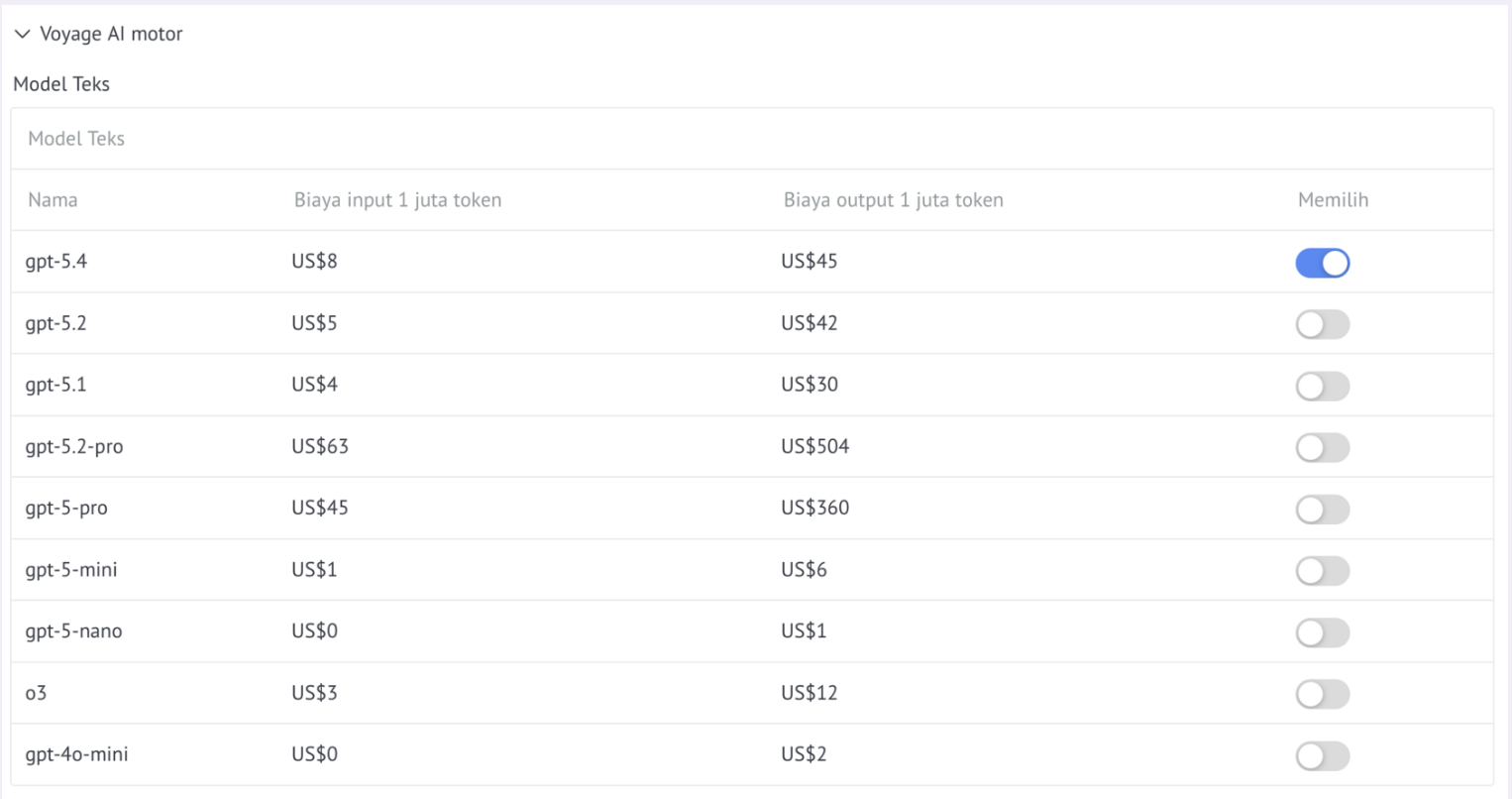Enable the o3 model toggle
This screenshot has width=1512, height=799.
pos(1322,694)
